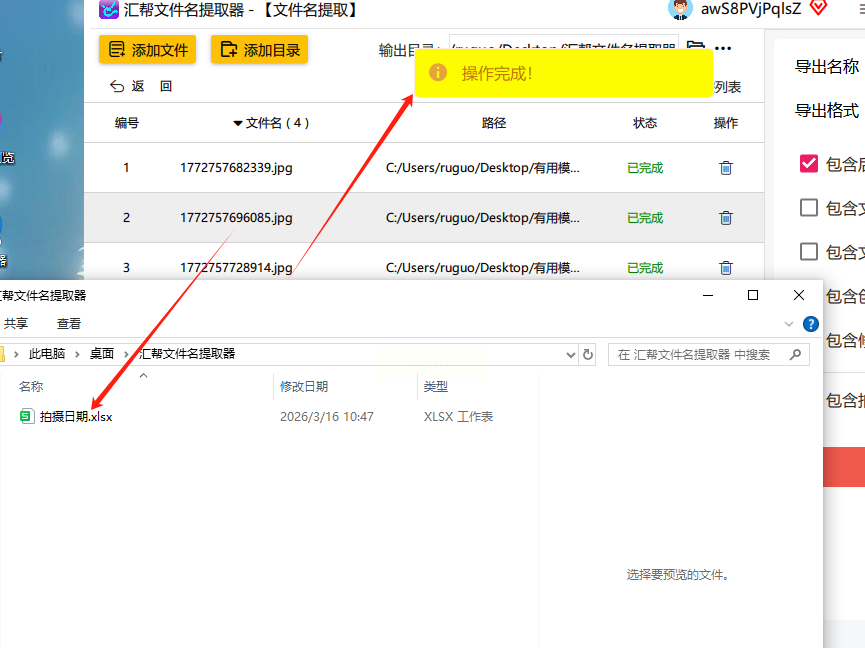Viewport: 865px width, 648px height.
Task: Uncheck the first checked 包含 checkbox
Action: click(x=809, y=163)
